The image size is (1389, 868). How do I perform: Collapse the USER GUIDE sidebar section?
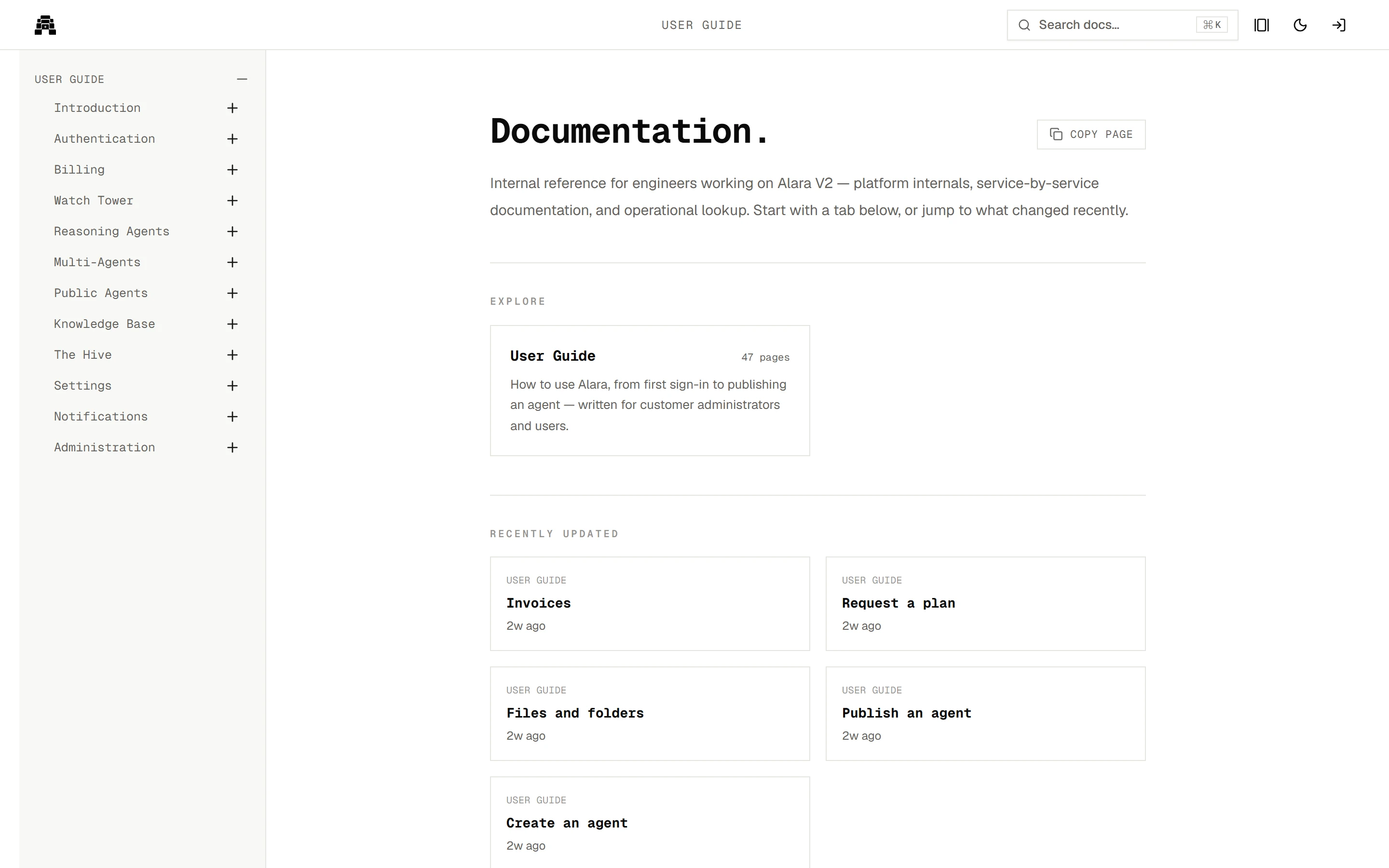pyautogui.click(x=242, y=79)
